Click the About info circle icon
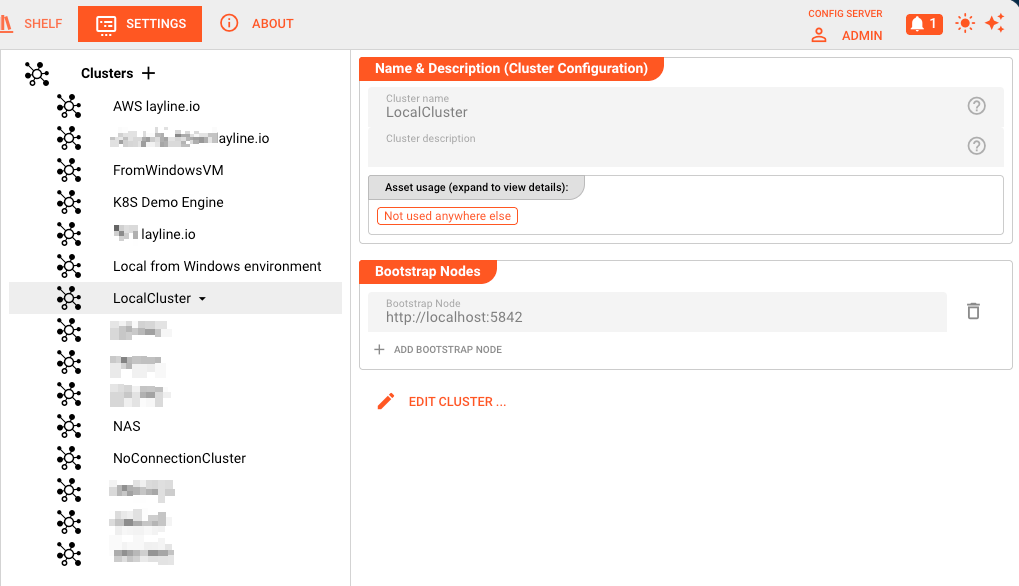 point(229,23)
